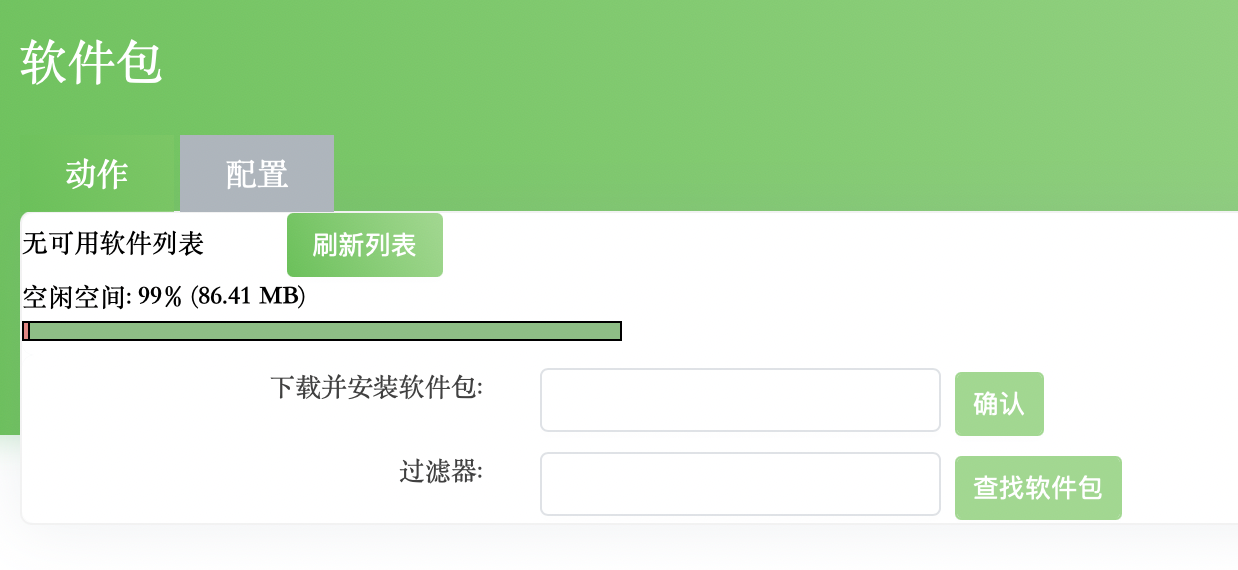Click the small red used-space bar segment
This screenshot has width=1238, height=570.
click(26, 331)
